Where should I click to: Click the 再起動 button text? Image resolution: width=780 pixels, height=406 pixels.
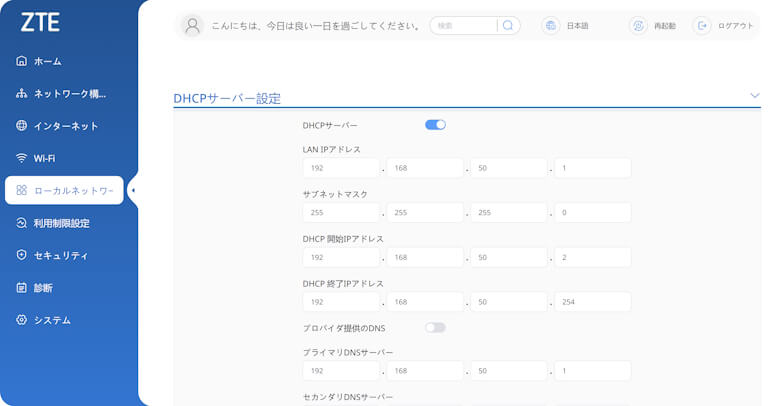pos(665,26)
